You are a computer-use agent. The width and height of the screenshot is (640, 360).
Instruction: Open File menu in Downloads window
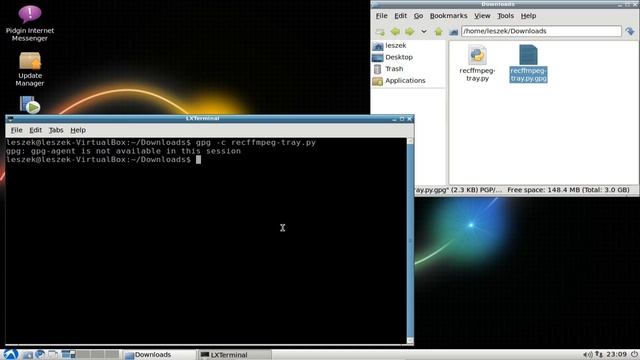pyautogui.click(x=381, y=16)
